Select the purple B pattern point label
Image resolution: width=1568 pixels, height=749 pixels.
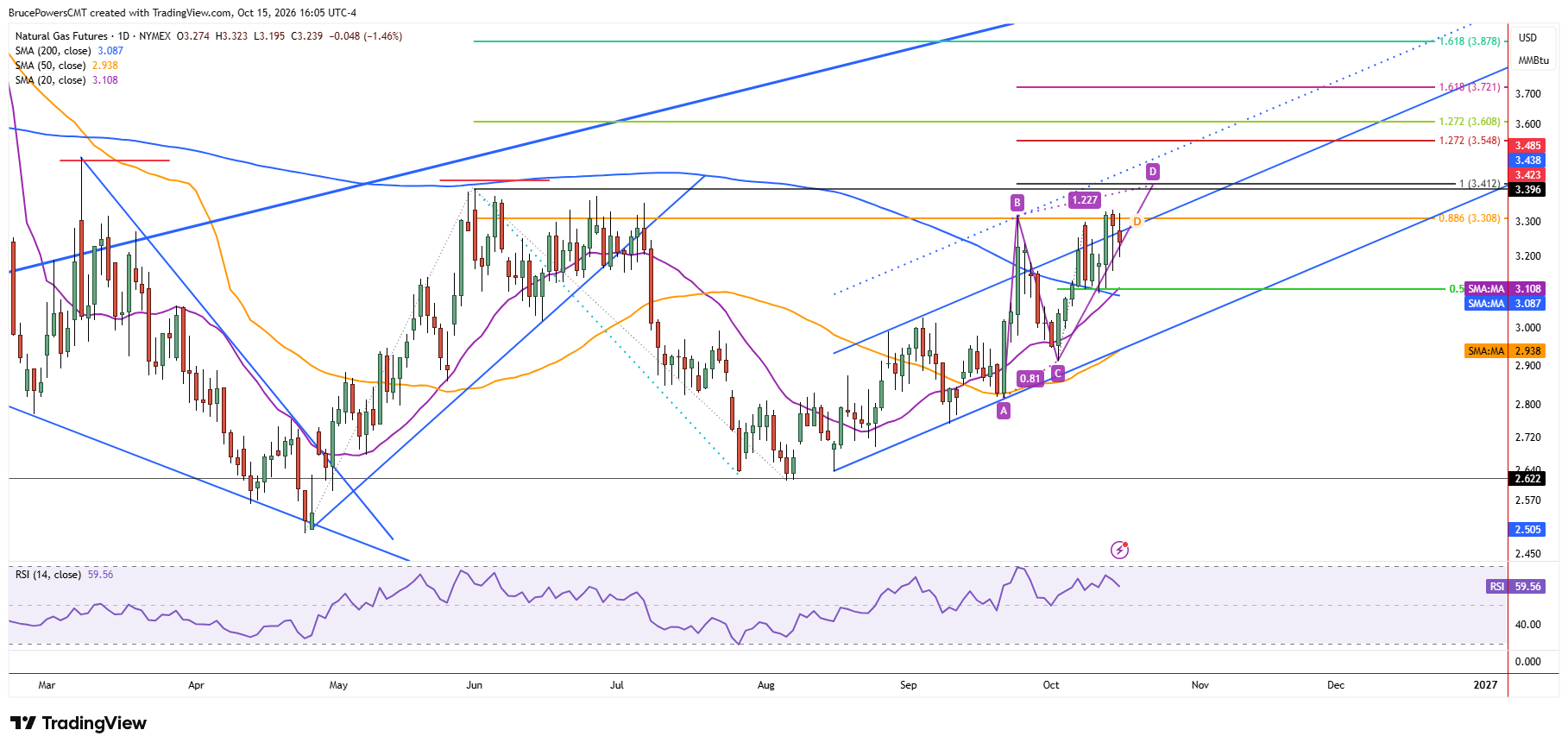pyautogui.click(x=1017, y=203)
